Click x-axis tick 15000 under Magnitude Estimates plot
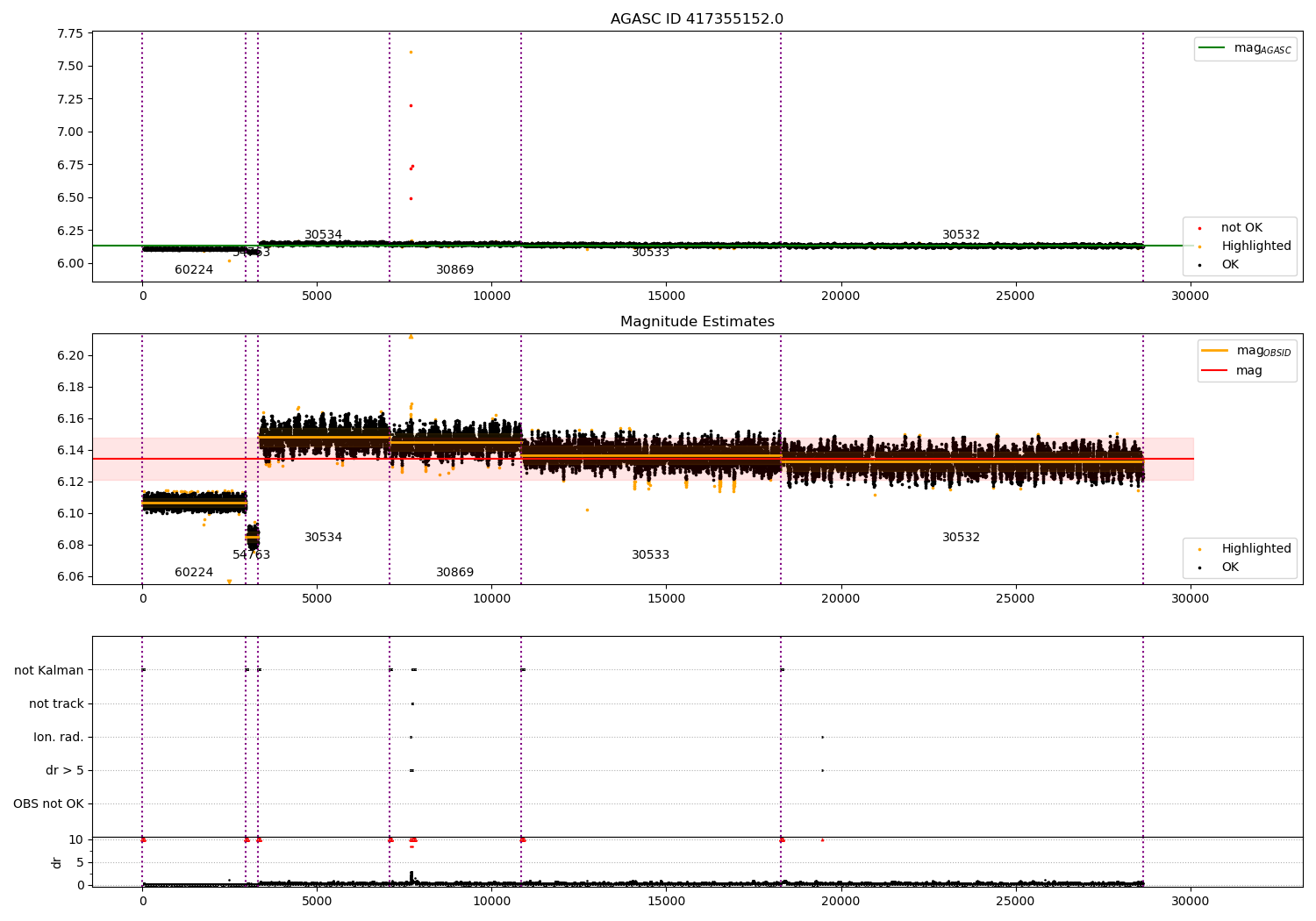This screenshot has width=1316, height=921. [666, 599]
